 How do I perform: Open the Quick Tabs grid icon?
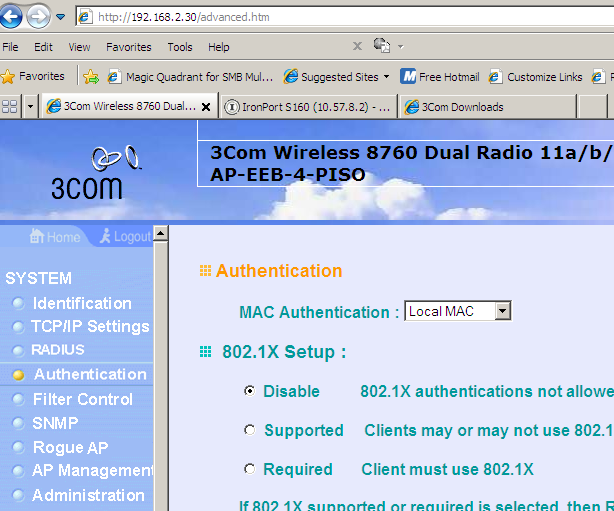10,107
